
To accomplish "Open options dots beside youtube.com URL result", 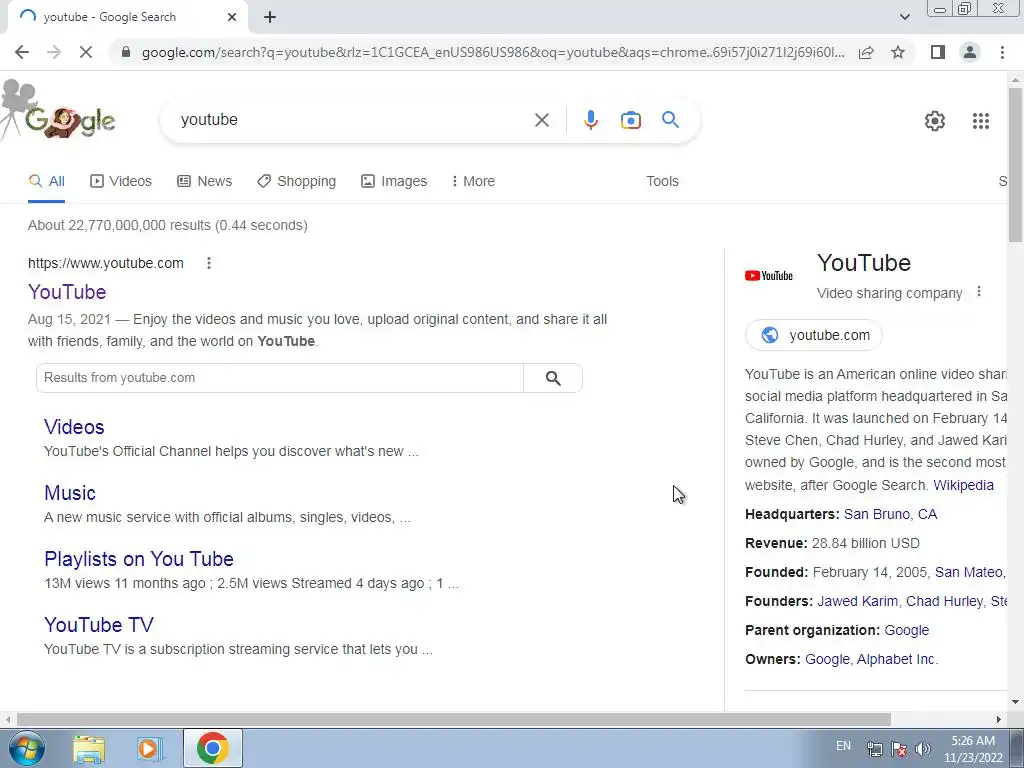I will (209, 263).
